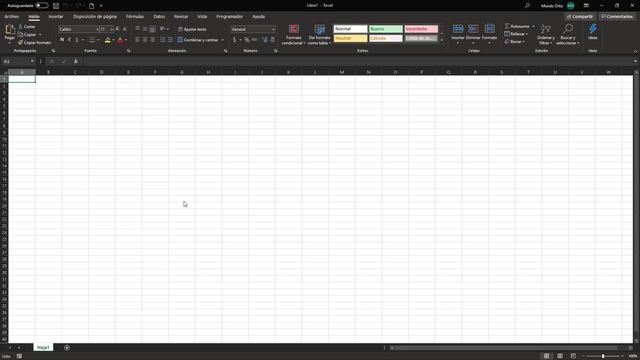Viewport: 640px width, 360px height.
Task: Open the Rellenar dropdown
Action: coord(516,34)
